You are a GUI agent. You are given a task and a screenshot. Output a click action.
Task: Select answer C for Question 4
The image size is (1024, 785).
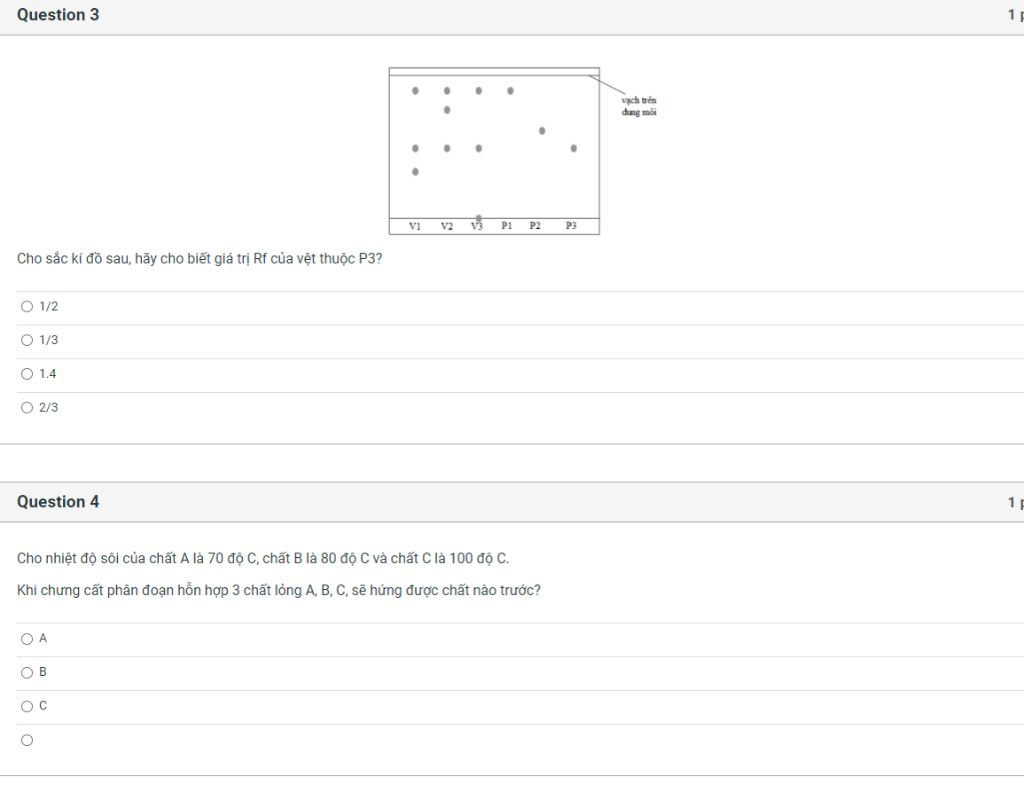tap(27, 707)
